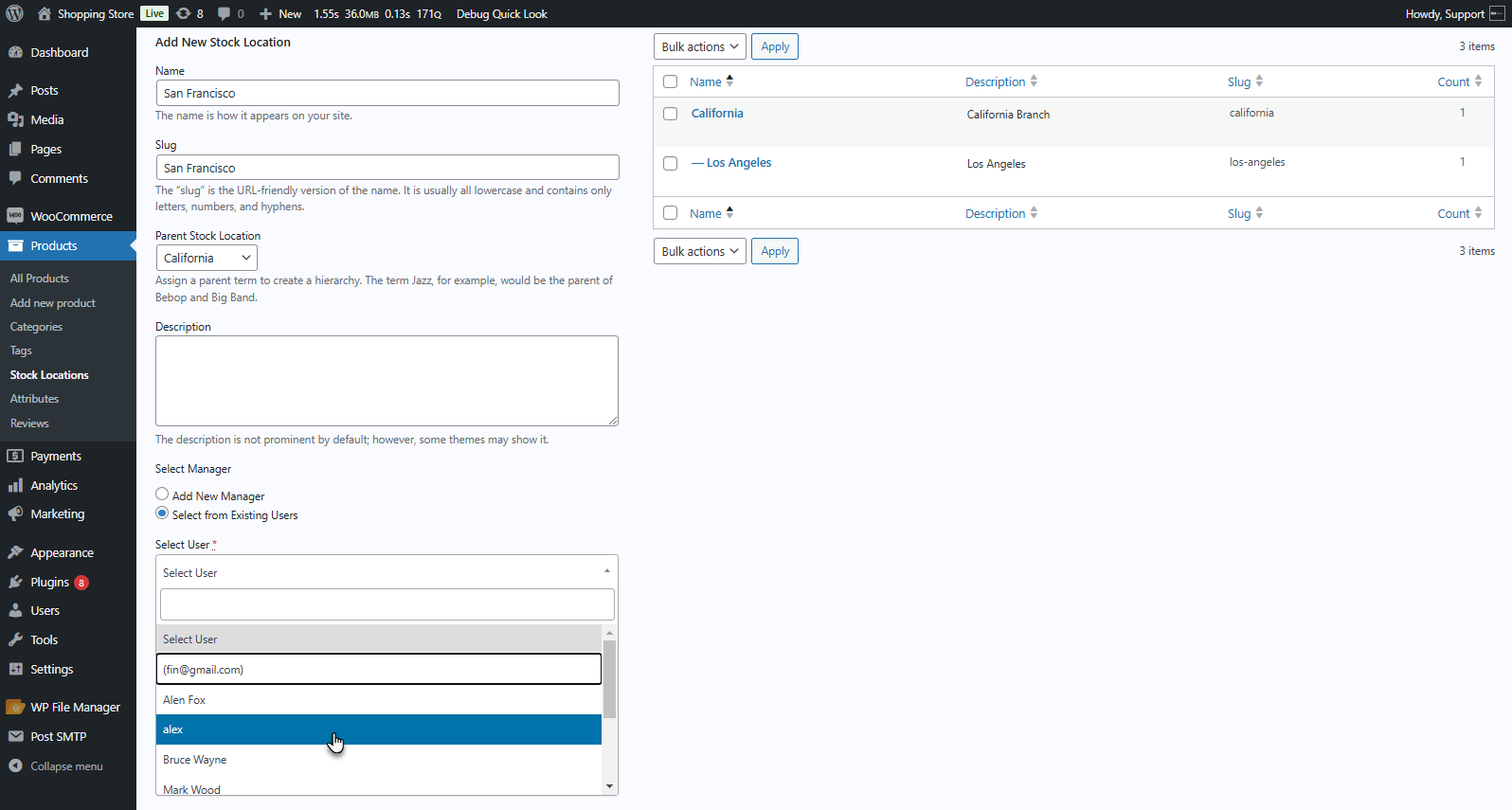Open Tags submenu item
This screenshot has width=1512, height=810.
(x=21, y=351)
